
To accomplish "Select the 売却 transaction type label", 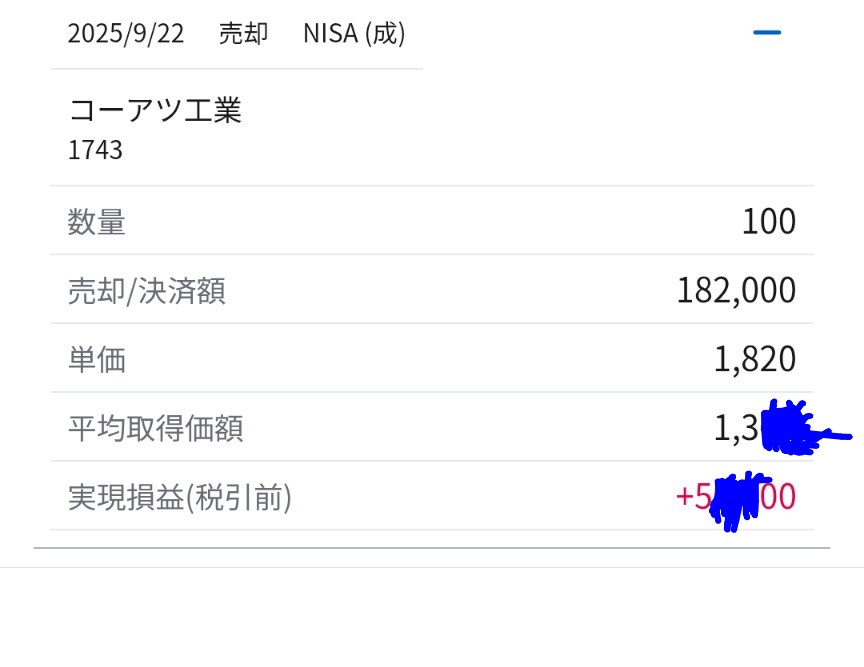I will [244, 32].
